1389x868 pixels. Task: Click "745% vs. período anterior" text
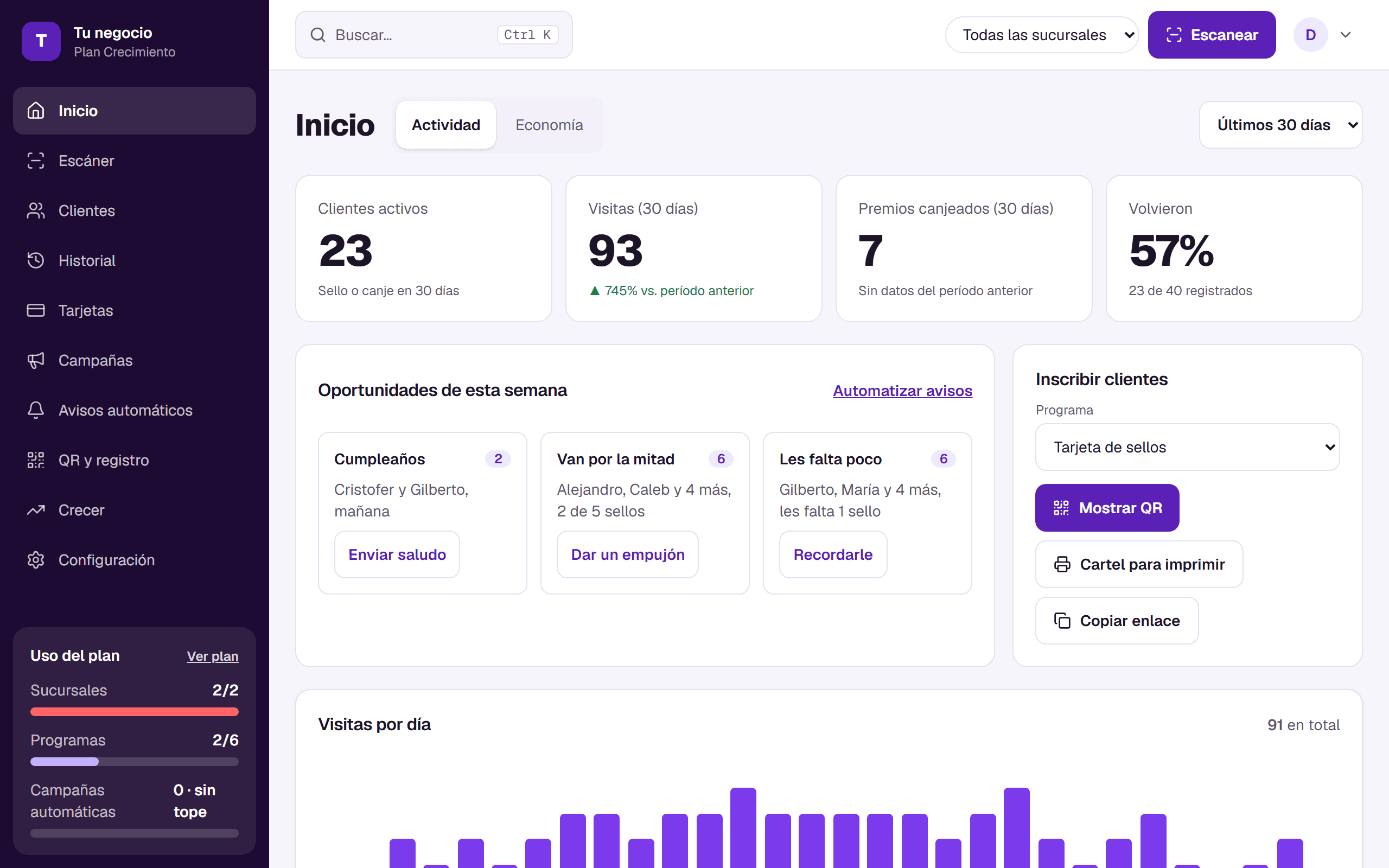click(x=679, y=290)
